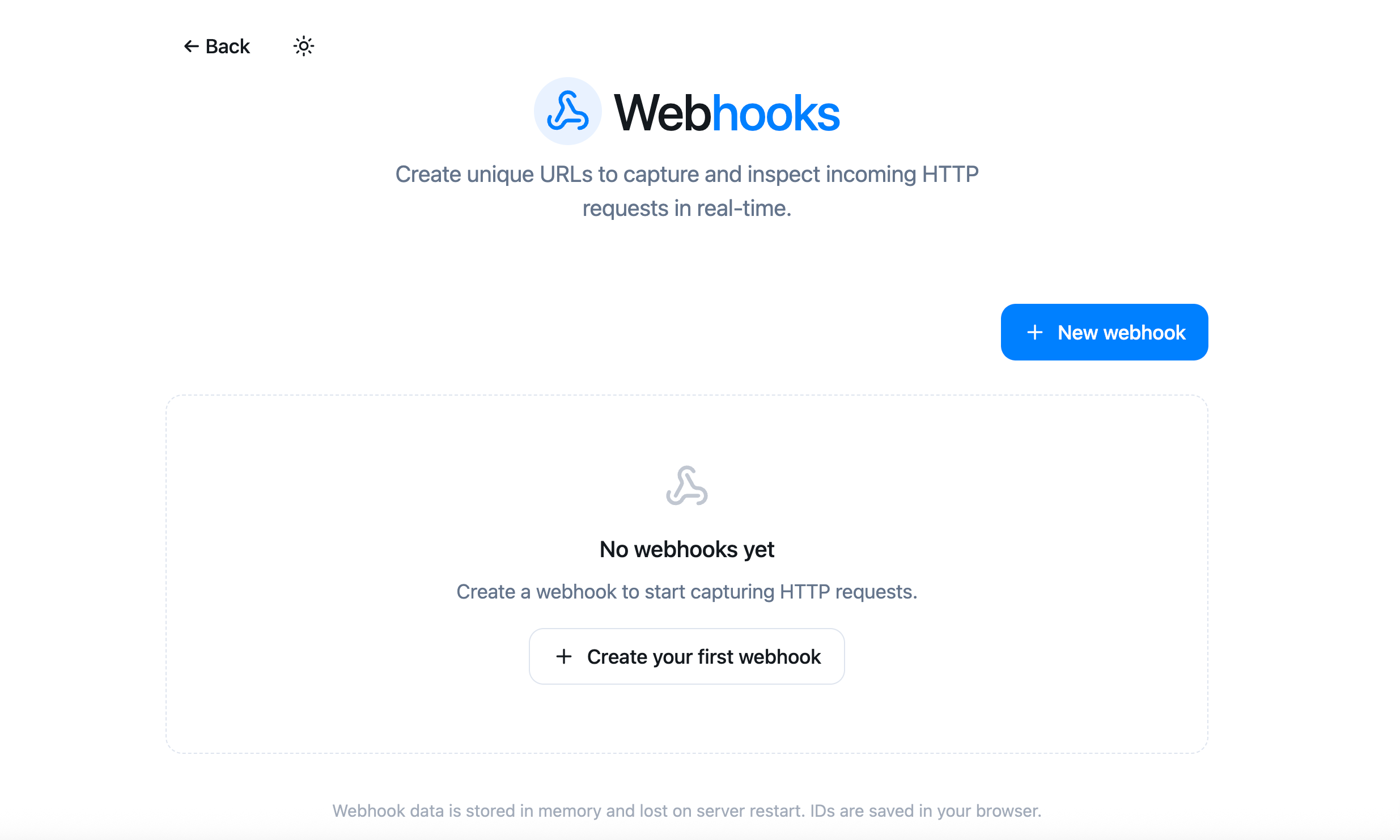Click the left arrow beside Back
Screen dimensions: 1400x840
click(x=192, y=46)
